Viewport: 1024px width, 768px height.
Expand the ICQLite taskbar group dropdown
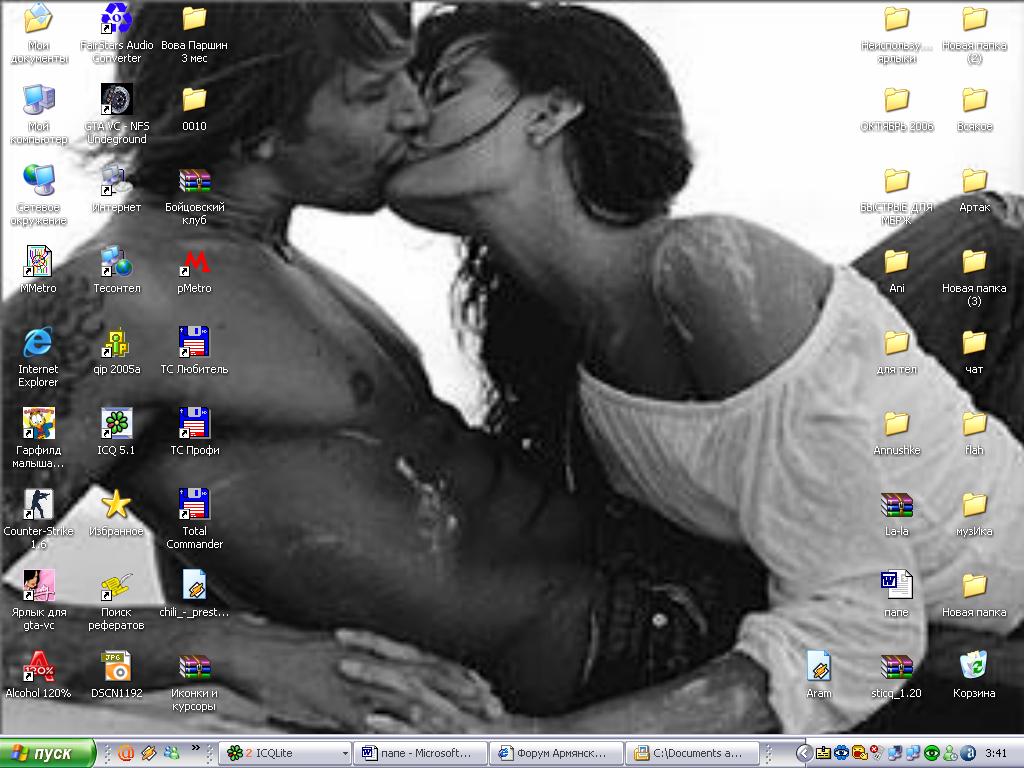coord(345,753)
